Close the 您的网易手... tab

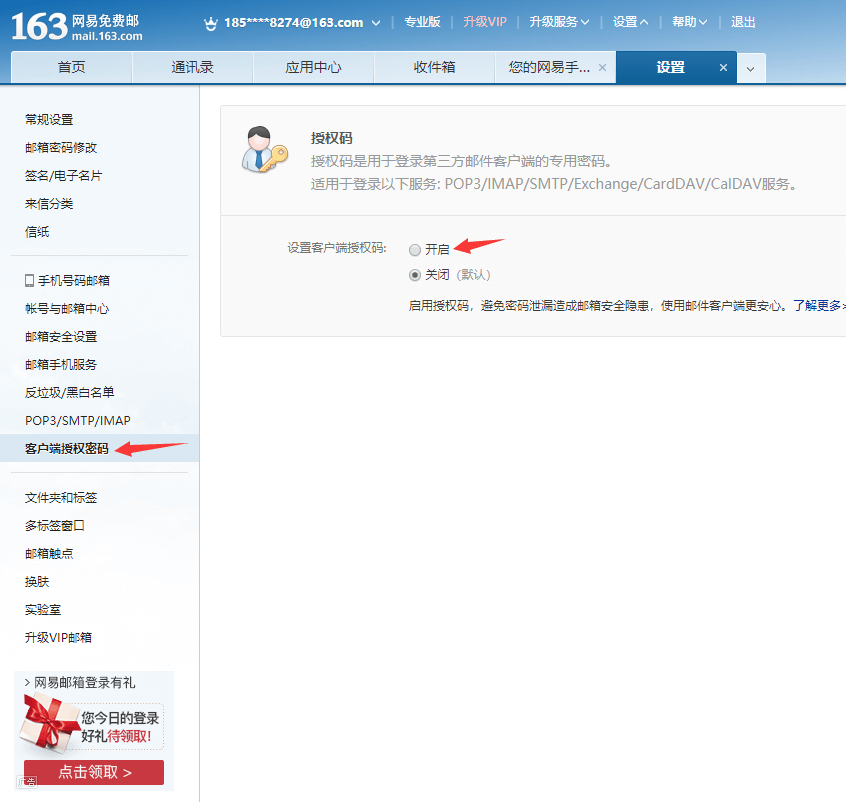(x=602, y=68)
